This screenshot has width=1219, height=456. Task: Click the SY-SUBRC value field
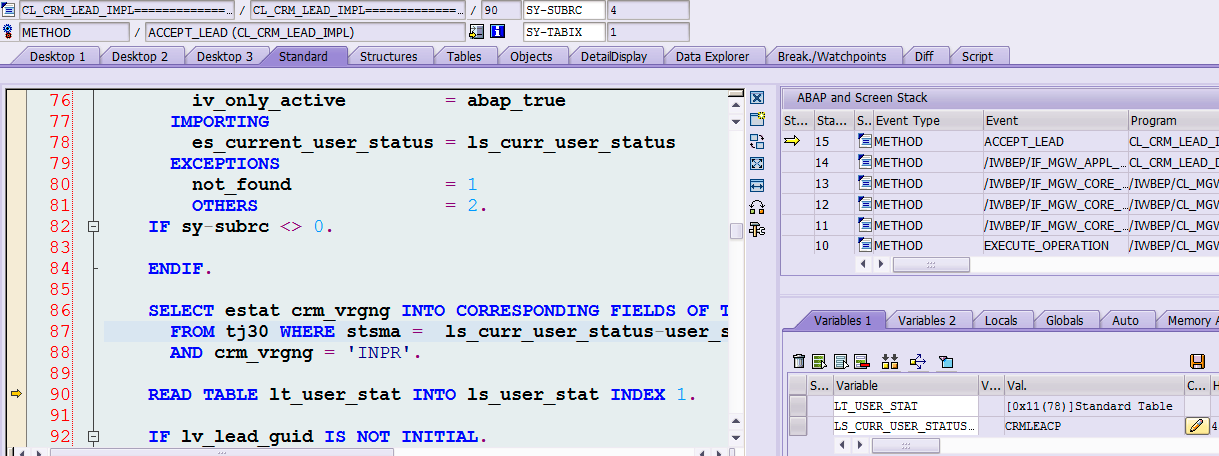[648, 10]
